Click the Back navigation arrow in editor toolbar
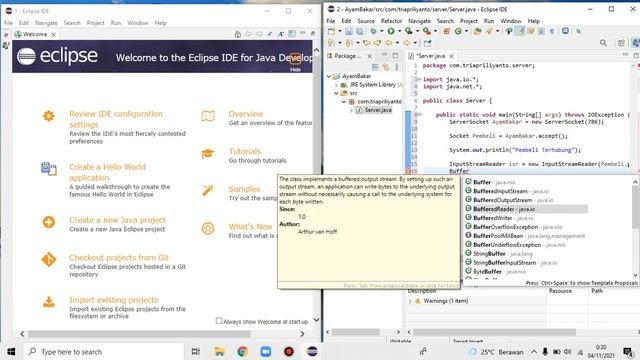 (389, 42)
